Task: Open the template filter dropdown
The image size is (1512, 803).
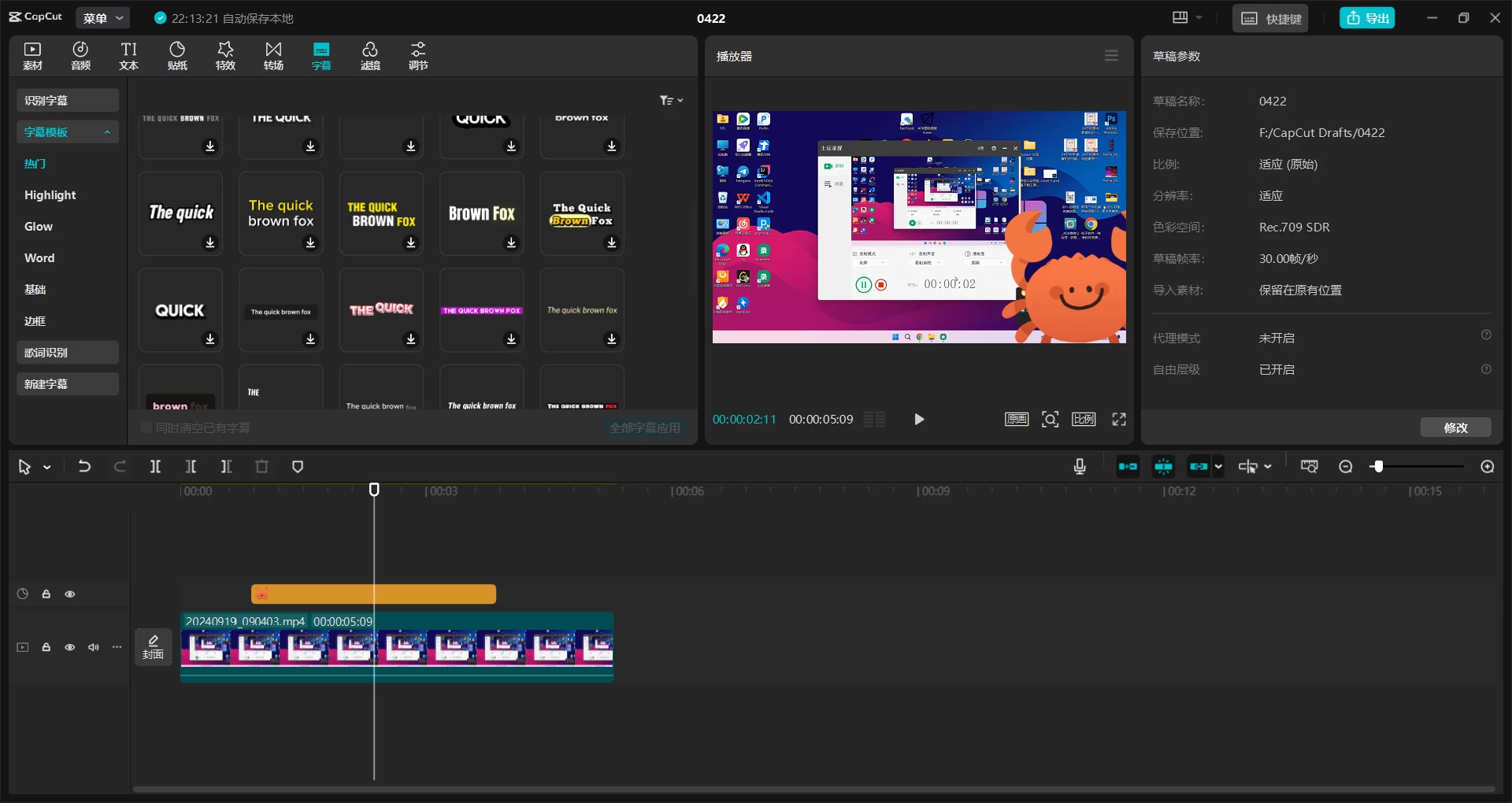Action: (x=671, y=100)
